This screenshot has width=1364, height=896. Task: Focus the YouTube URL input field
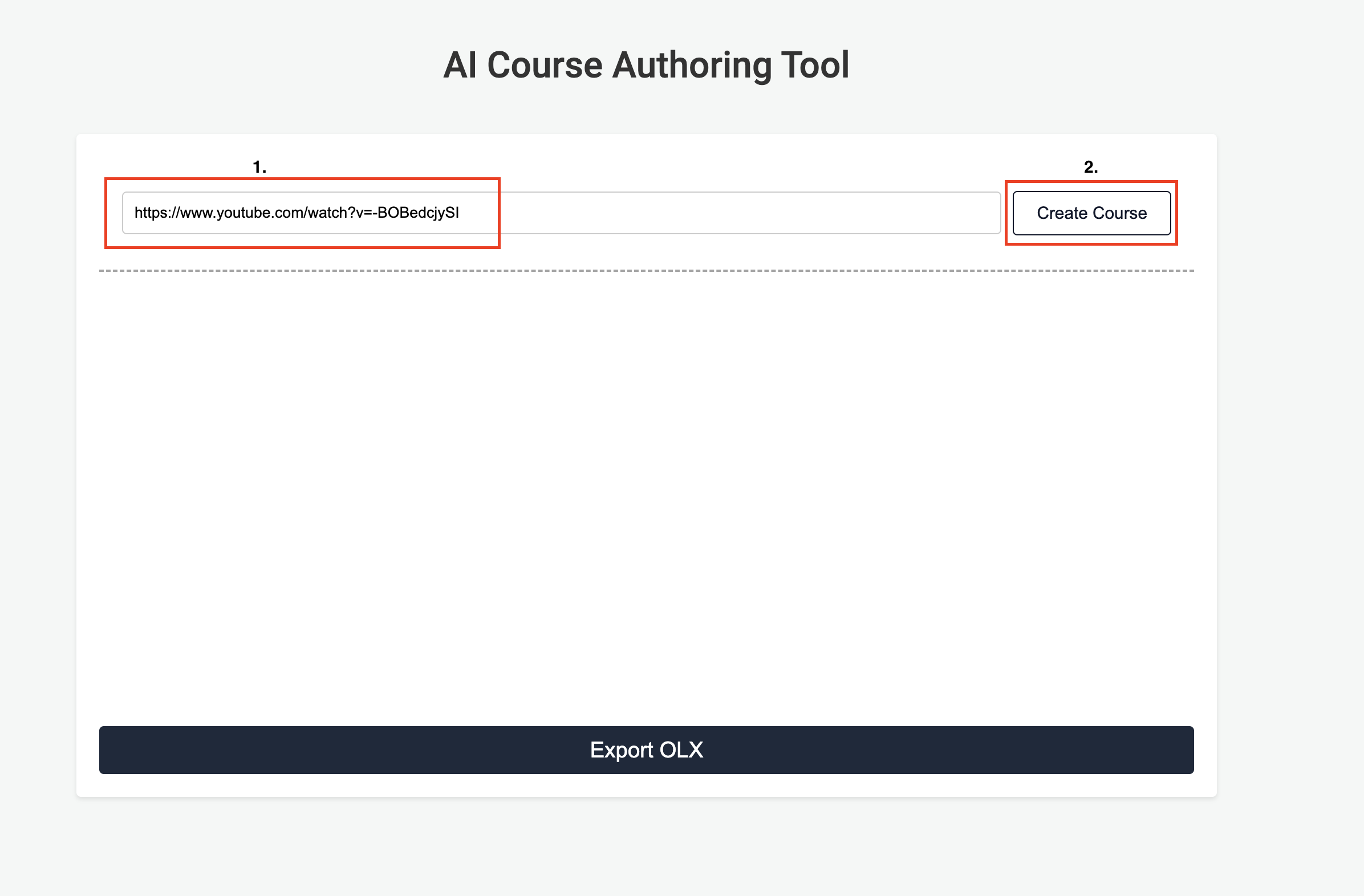pyautogui.click(x=561, y=213)
